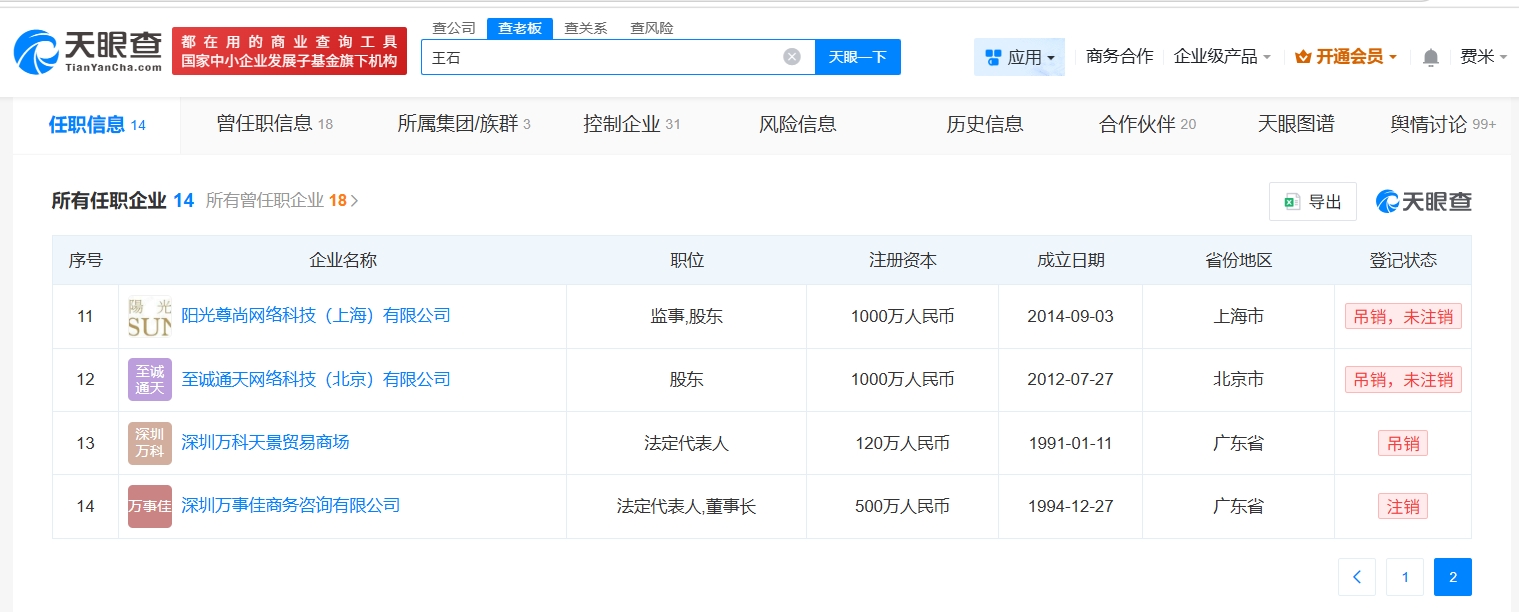
Task: Click 法定代表人,董事长 position cell
Action: pyautogui.click(x=686, y=506)
